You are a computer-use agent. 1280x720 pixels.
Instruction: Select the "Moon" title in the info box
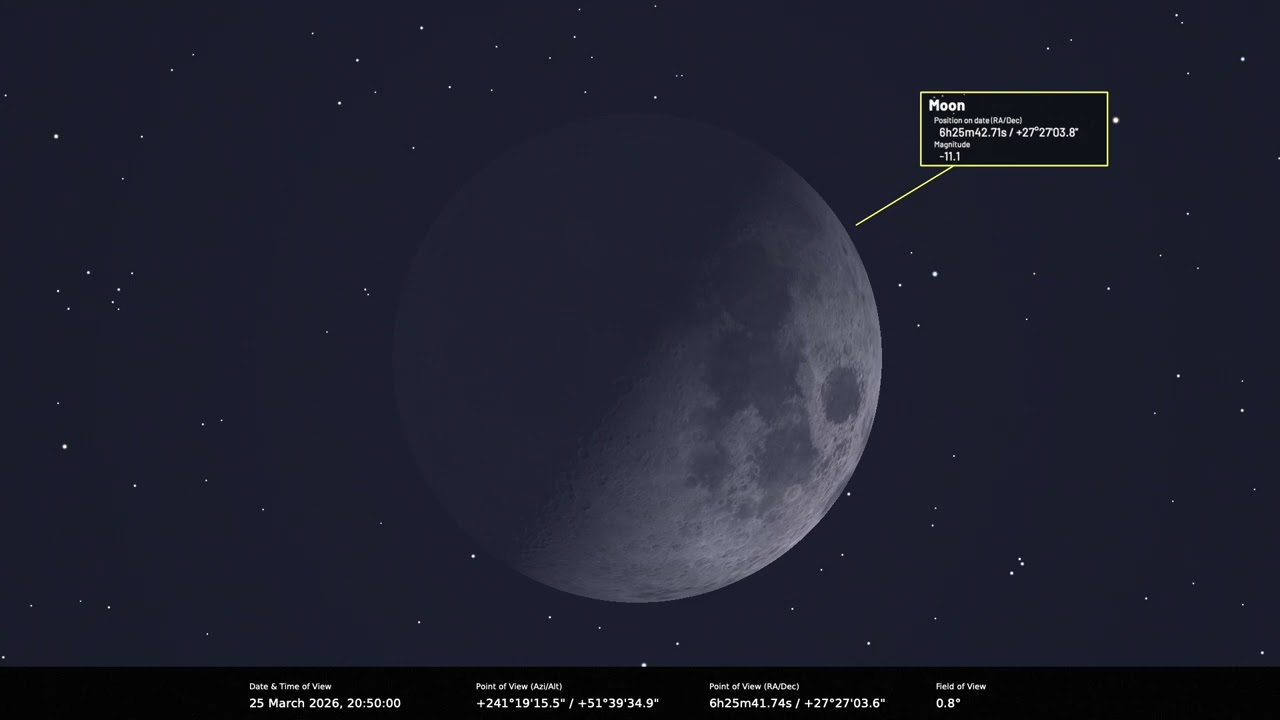point(947,105)
